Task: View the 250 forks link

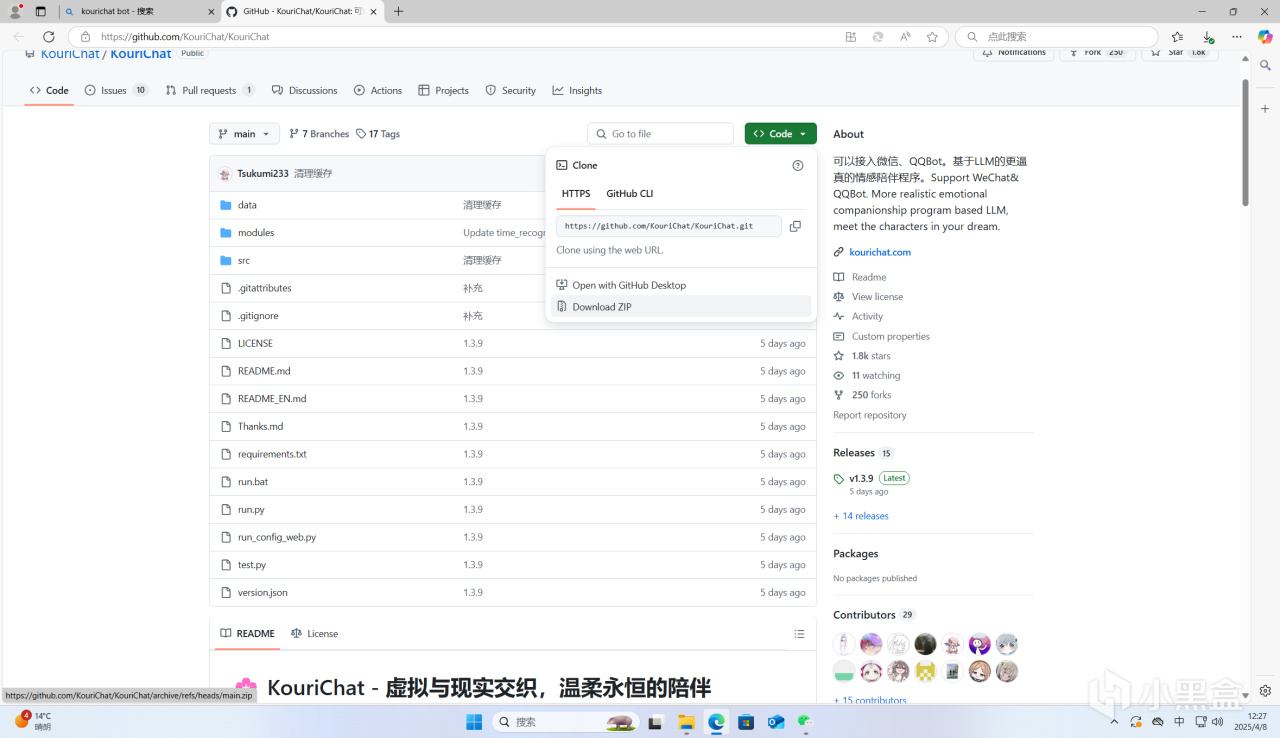Action: tap(872, 395)
